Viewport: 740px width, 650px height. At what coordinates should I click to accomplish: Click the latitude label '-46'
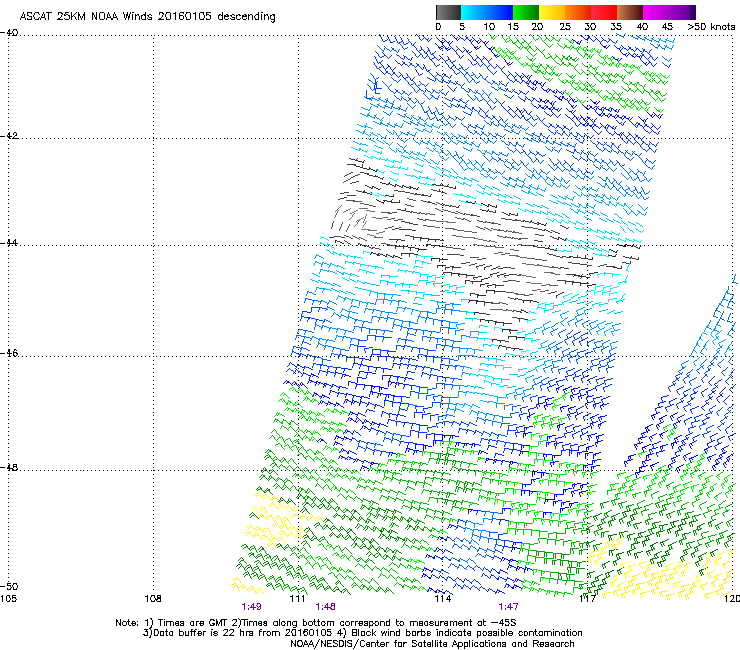9,353
